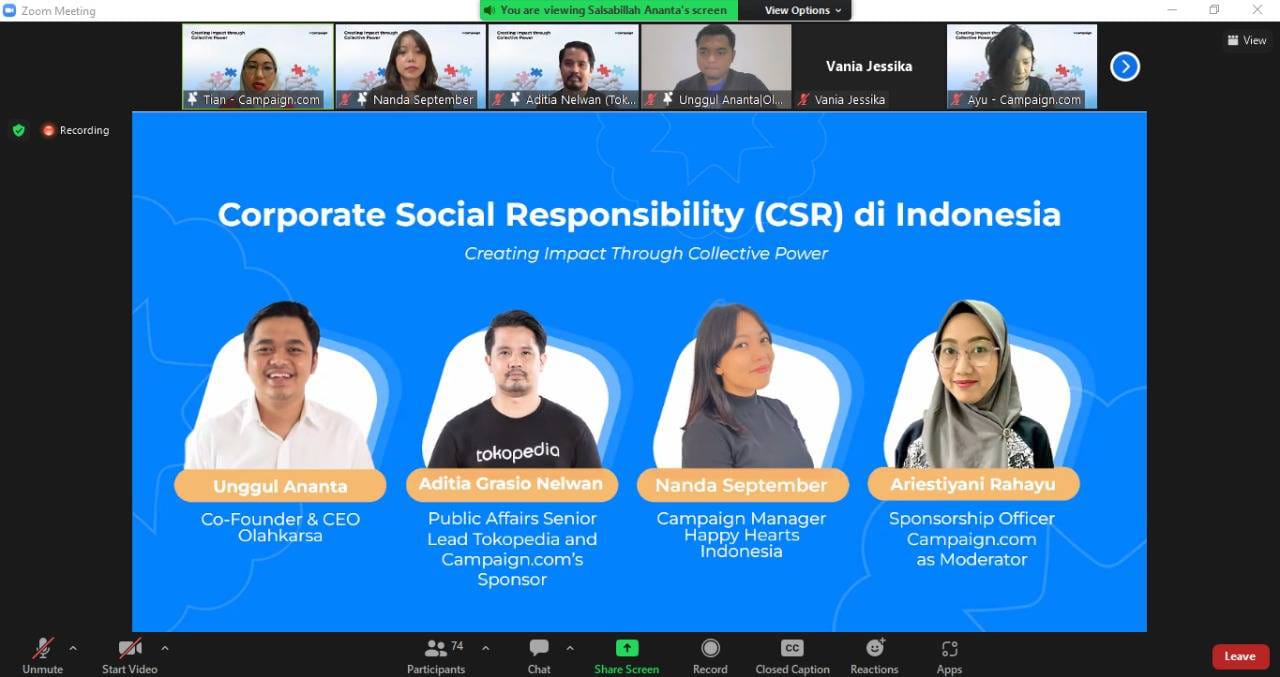The image size is (1280, 677).
Task: Select Unggul Ananta's video thumbnail
Action: 716,66
